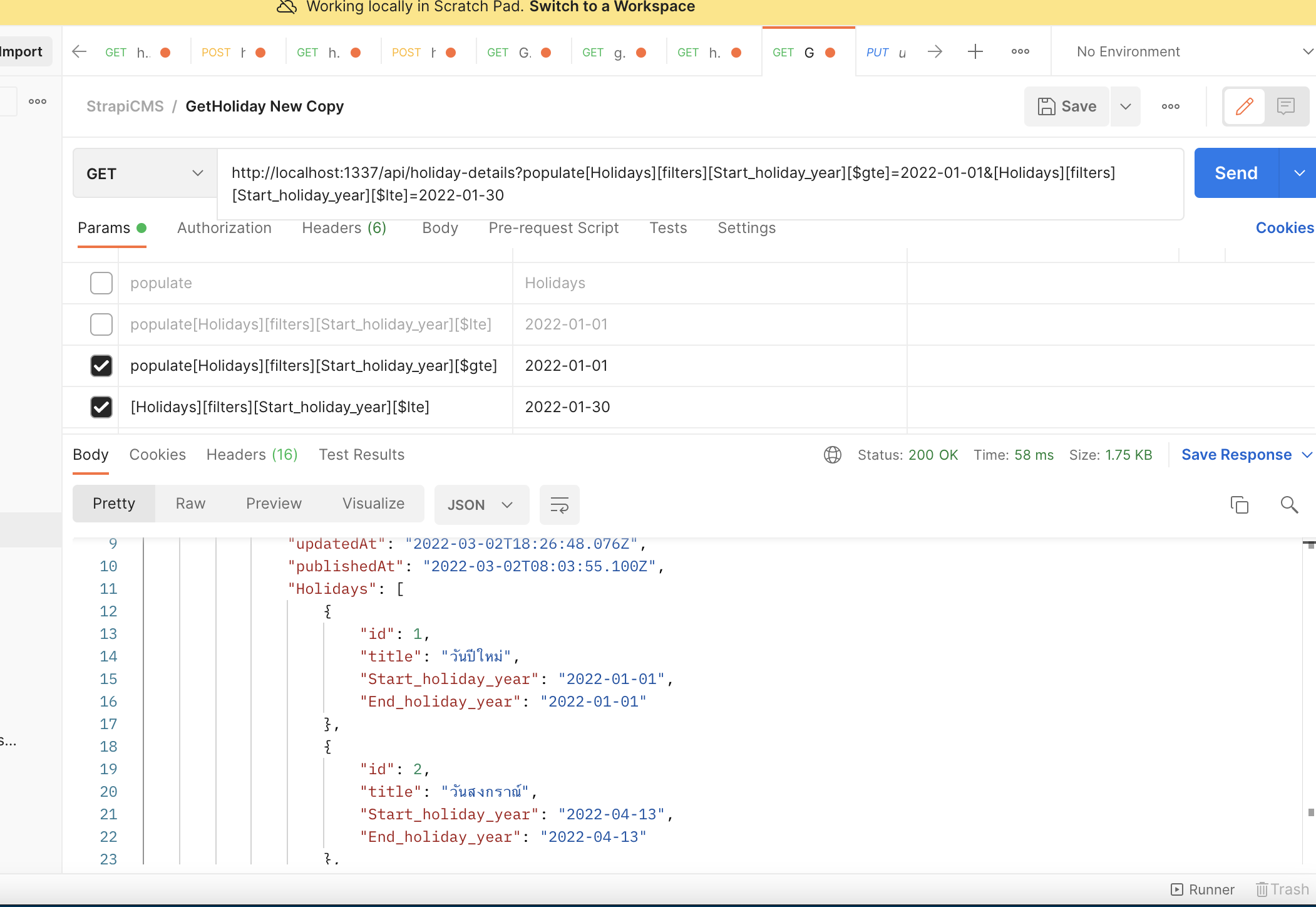Uncheck the Start_holiday_year $gte parameter
Screen dimensions: 1316x907
(x=101, y=366)
